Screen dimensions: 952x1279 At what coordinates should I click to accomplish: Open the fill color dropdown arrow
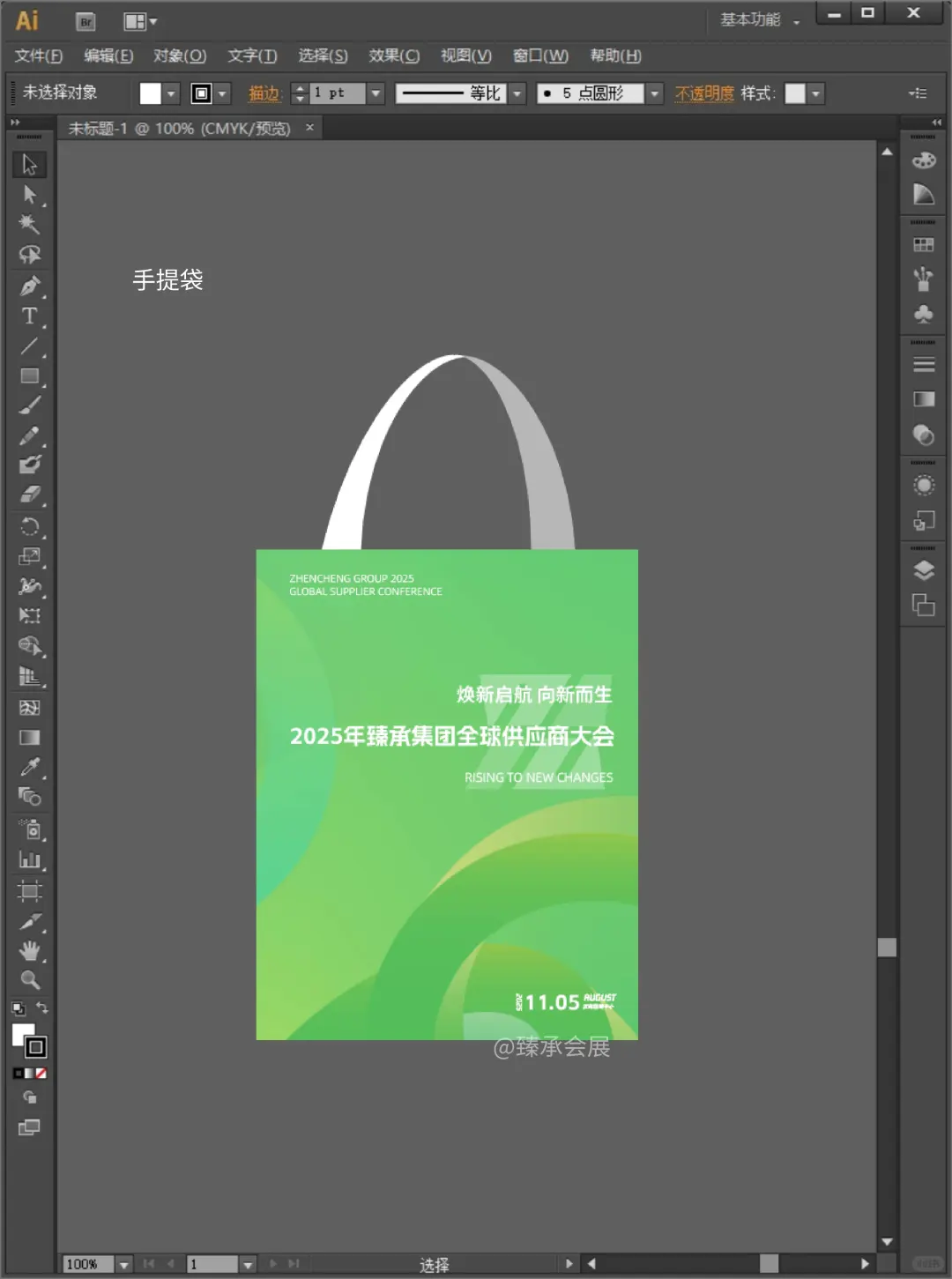(x=172, y=93)
